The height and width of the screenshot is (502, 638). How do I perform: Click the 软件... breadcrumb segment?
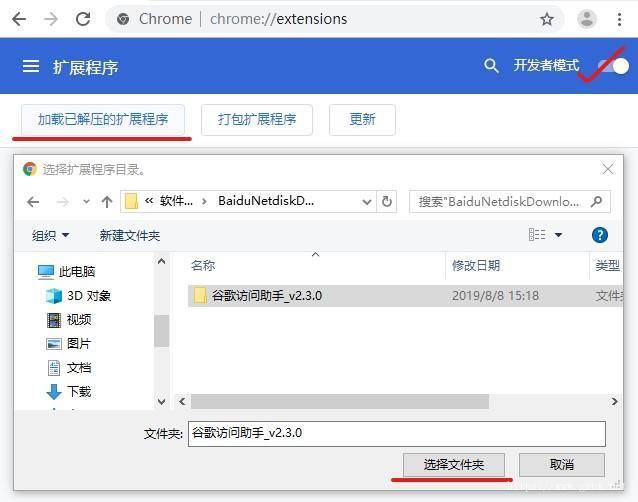coord(176,201)
